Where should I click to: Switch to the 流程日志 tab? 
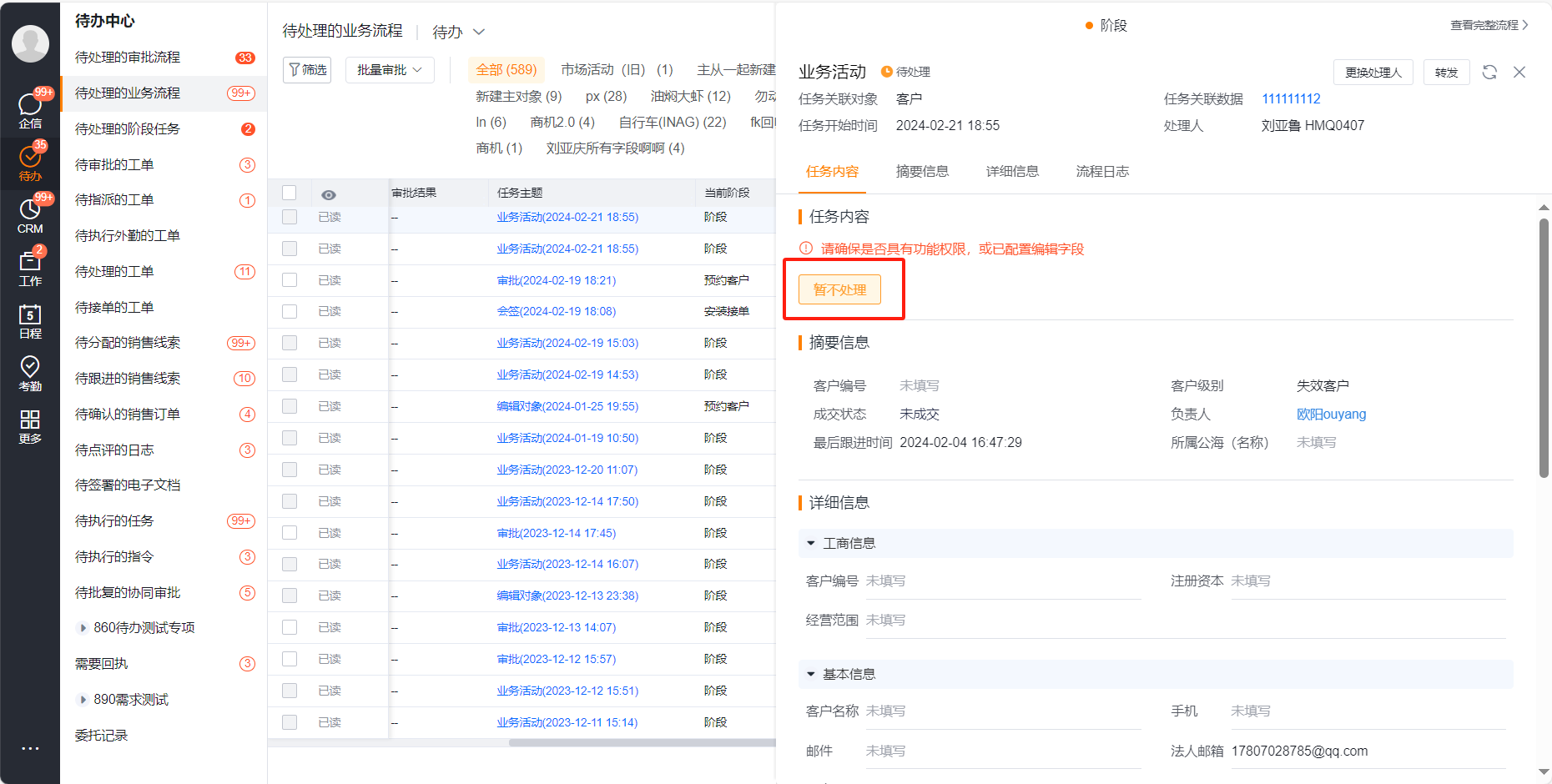coord(1102,171)
